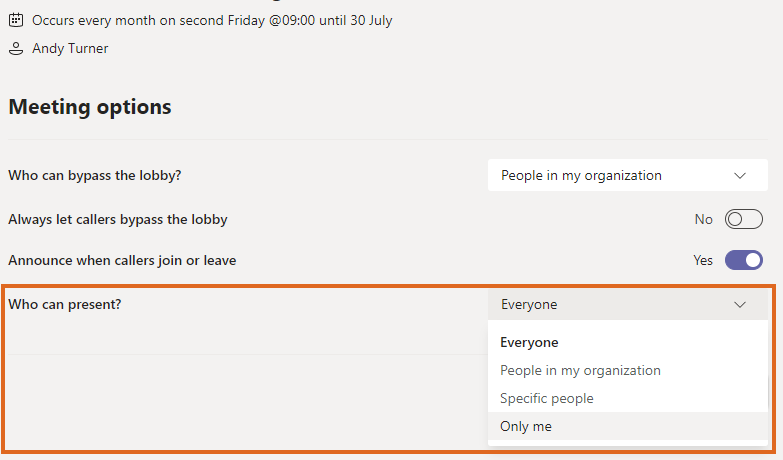This screenshot has height=460, width=783.
Task: Click the chevron in the lobby dropdown
Action: pyautogui.click(x=740, y=175)
